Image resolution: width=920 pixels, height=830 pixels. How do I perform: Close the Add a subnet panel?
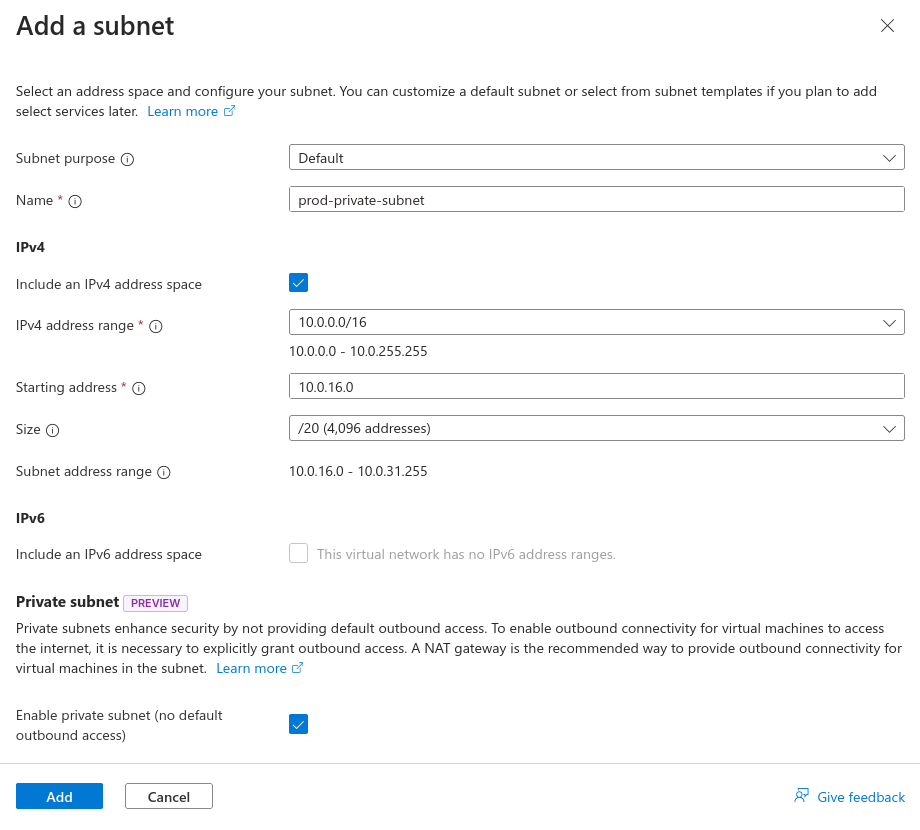tap(887, 26)
